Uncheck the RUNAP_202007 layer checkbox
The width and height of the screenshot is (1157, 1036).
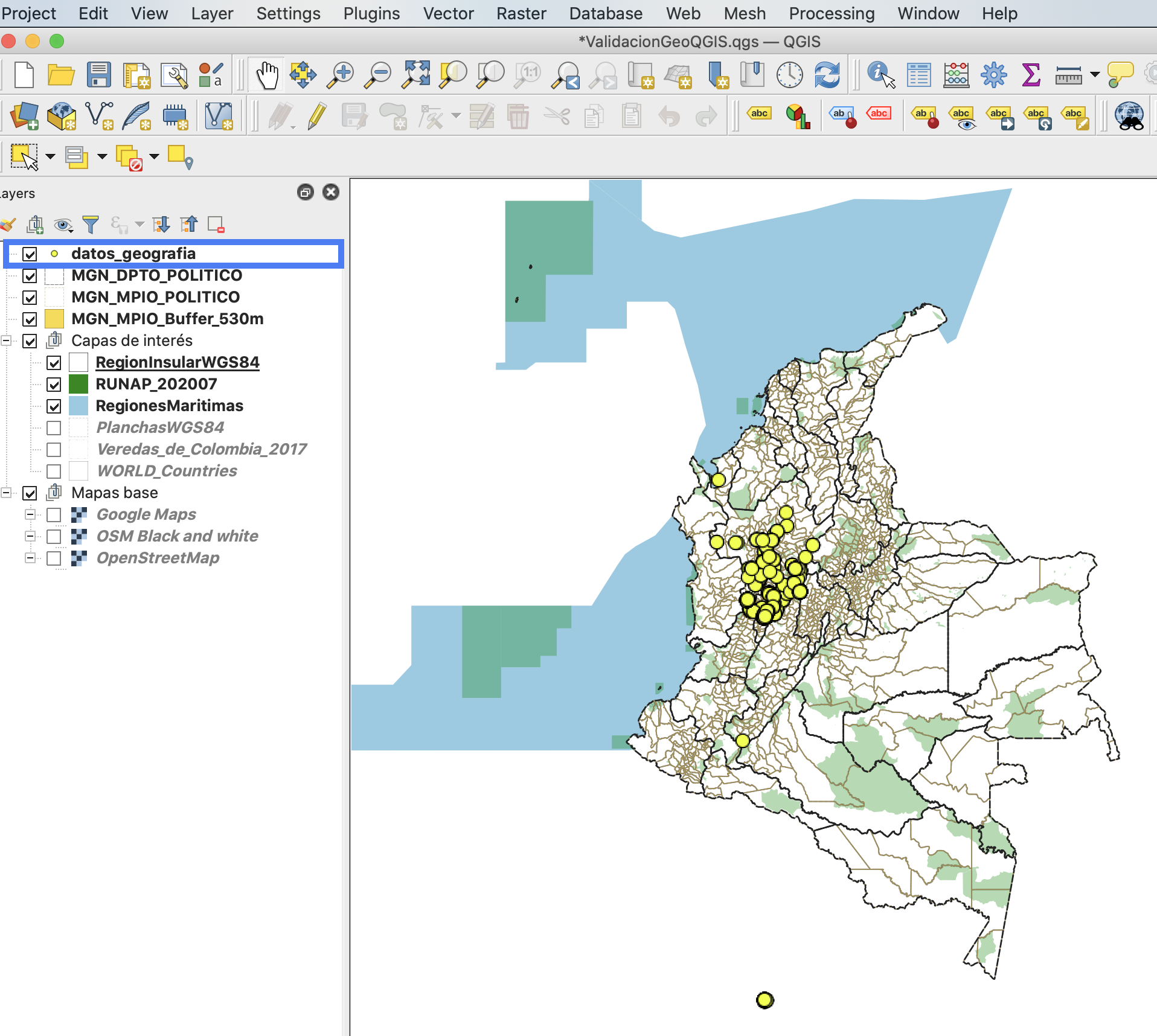tap(54, 385)
